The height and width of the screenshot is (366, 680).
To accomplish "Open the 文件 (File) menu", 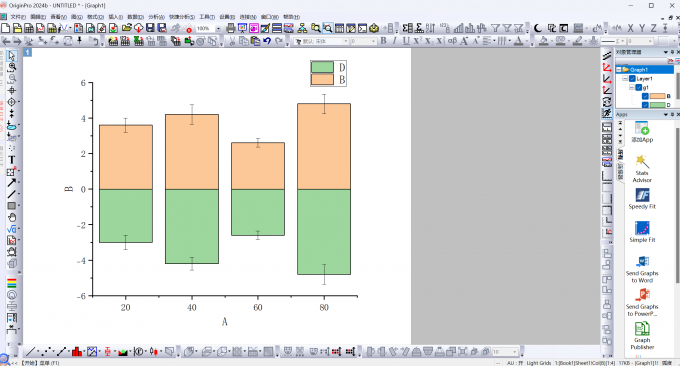I will click(18, 17).
